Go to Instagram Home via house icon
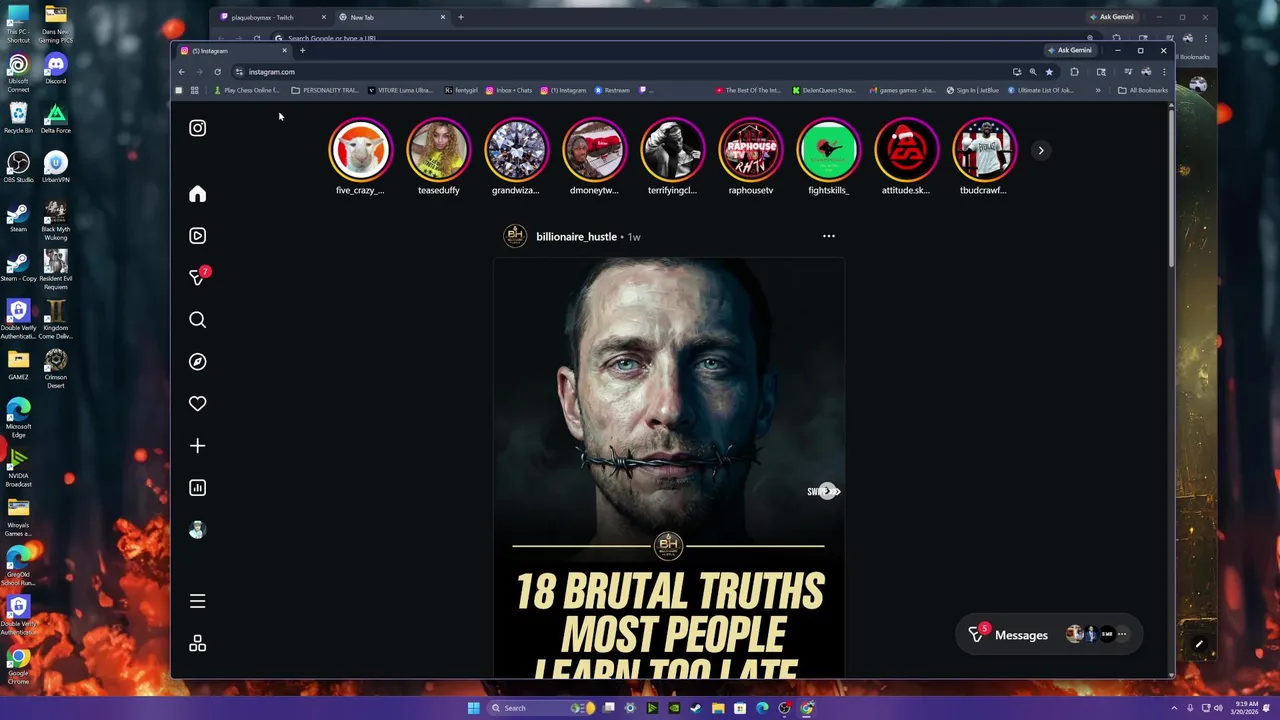 pos(197,194)
